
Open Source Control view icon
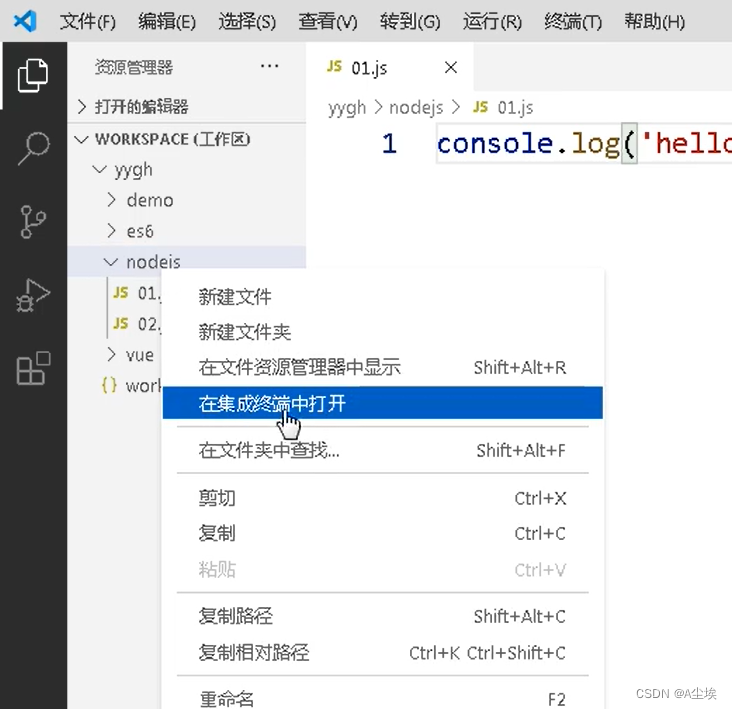coord(33,222)
